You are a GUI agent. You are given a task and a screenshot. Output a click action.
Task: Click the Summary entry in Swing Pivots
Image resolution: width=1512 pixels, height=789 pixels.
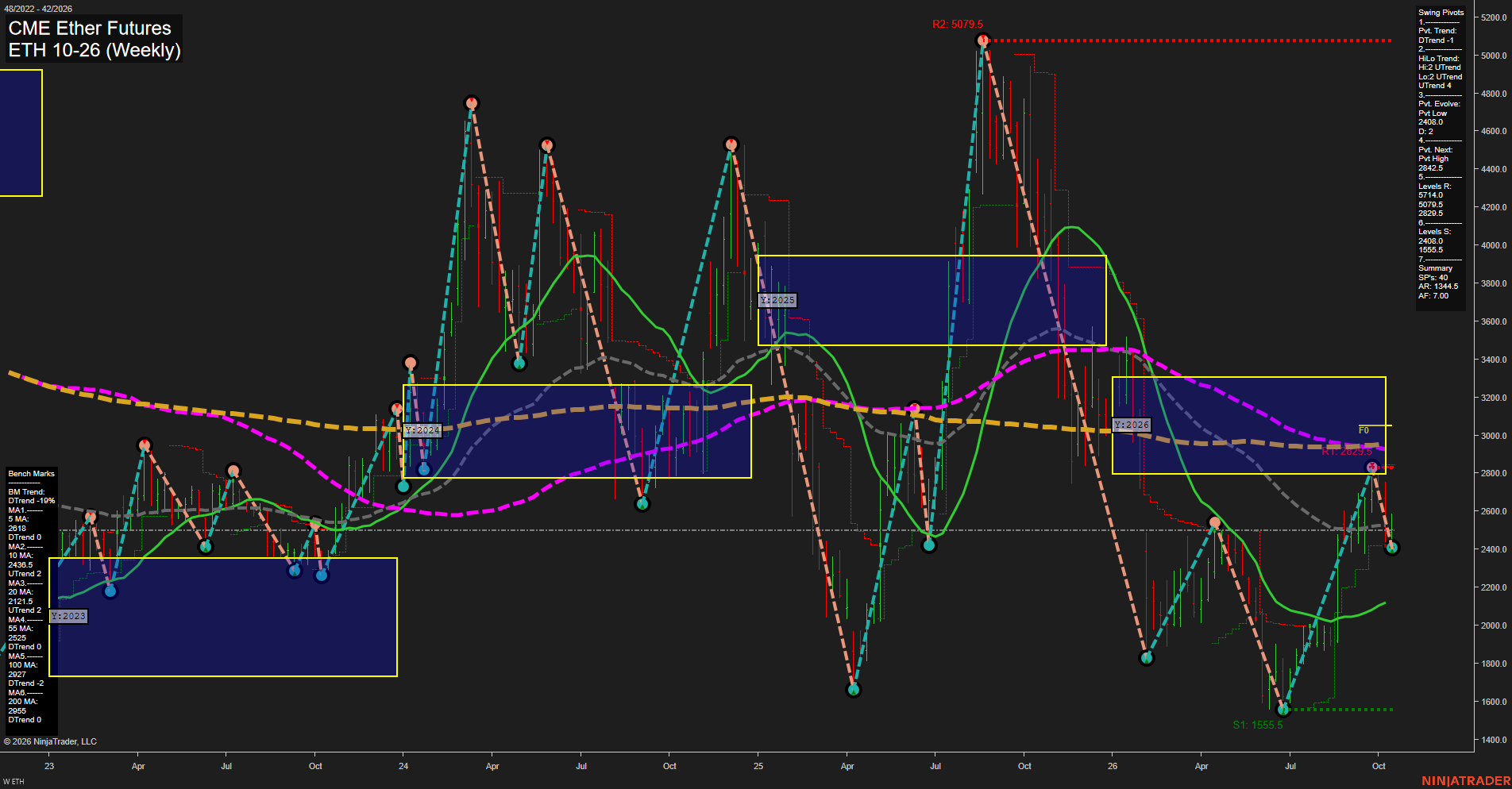[x=1435, y=268]
